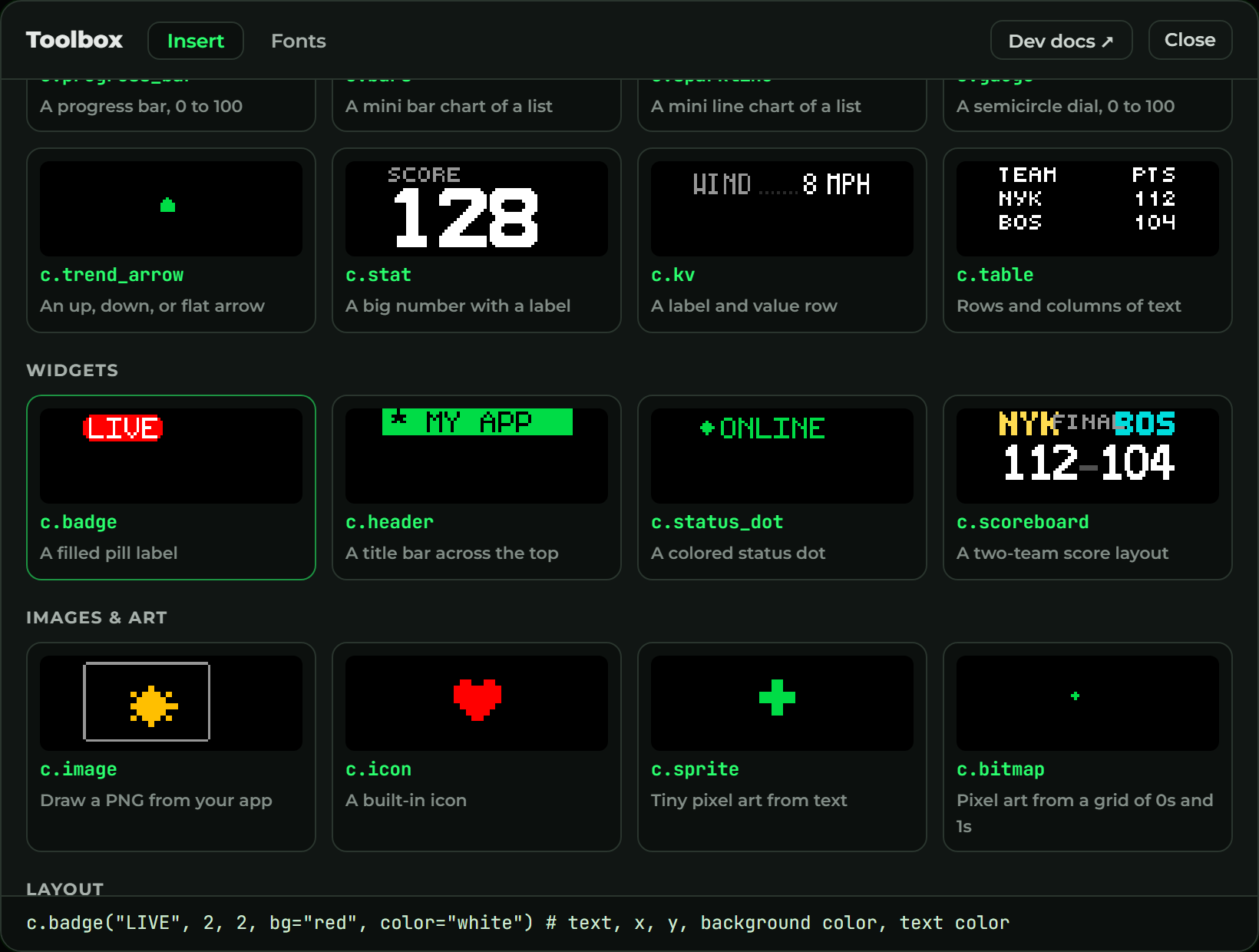Close the Toolbox dialog
The image size is (1259, 952).
[x=1190, y=40]
